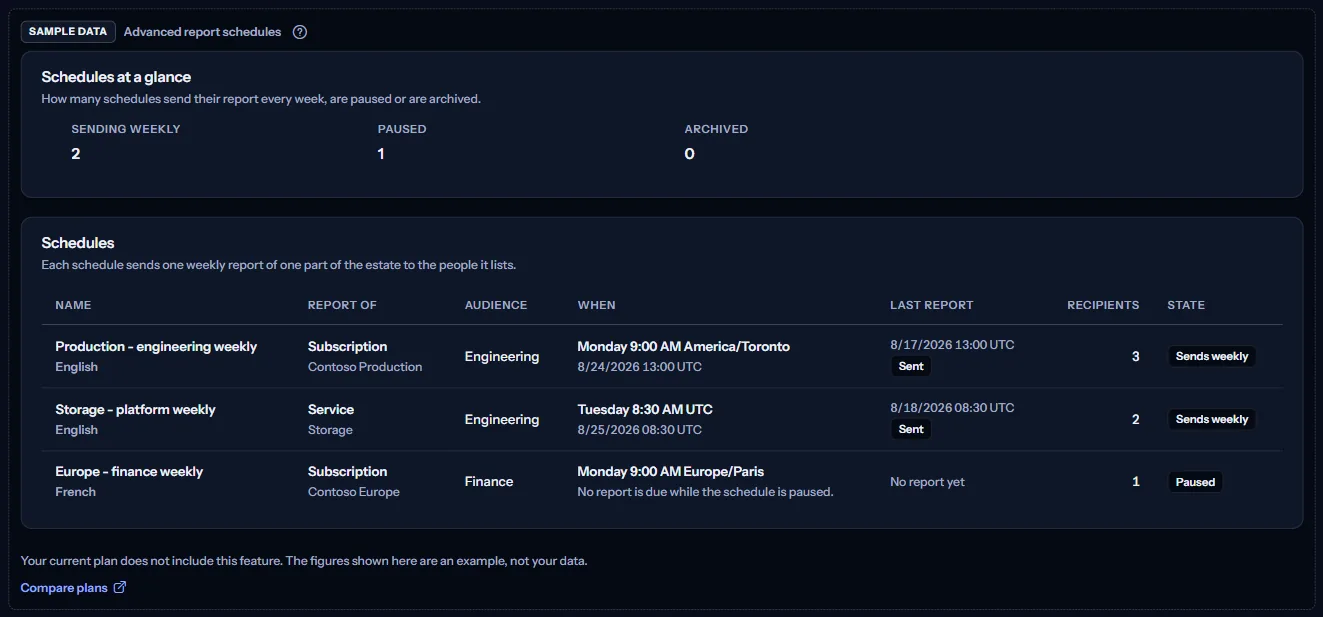This screenshot has height=617, width=1323.
Task: Click the Advanced report schedules title
Action: pyautogui.click(x=202, y=32)
